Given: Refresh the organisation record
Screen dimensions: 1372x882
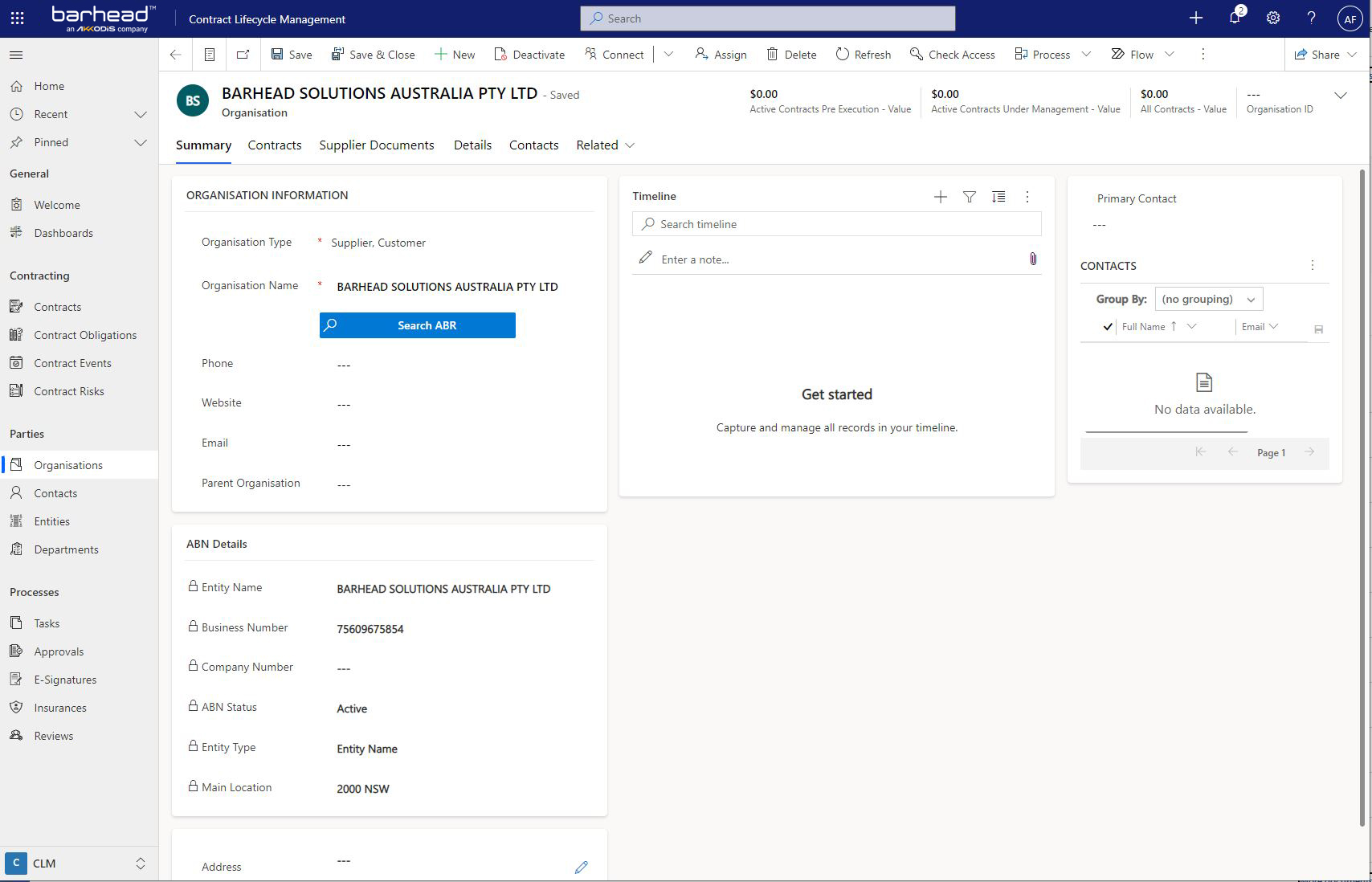Looking at the screenshot, I should (863, 55).
